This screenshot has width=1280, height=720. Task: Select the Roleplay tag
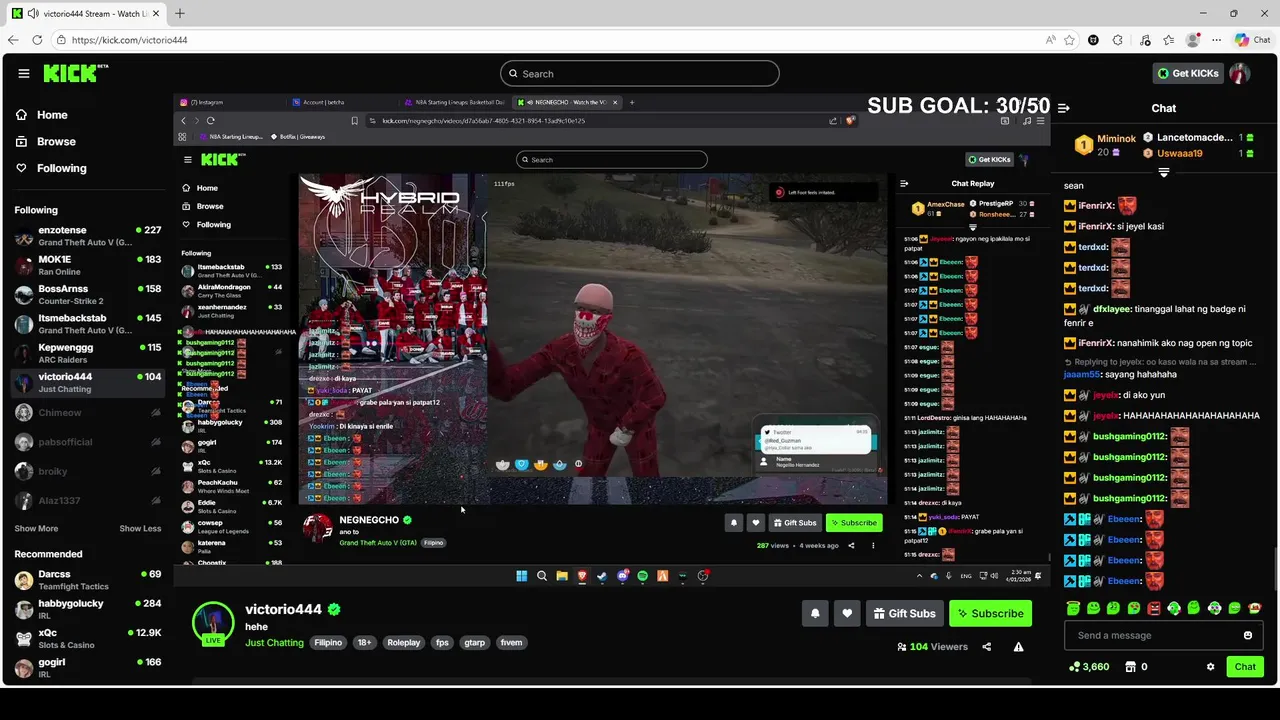coord(404,643)
